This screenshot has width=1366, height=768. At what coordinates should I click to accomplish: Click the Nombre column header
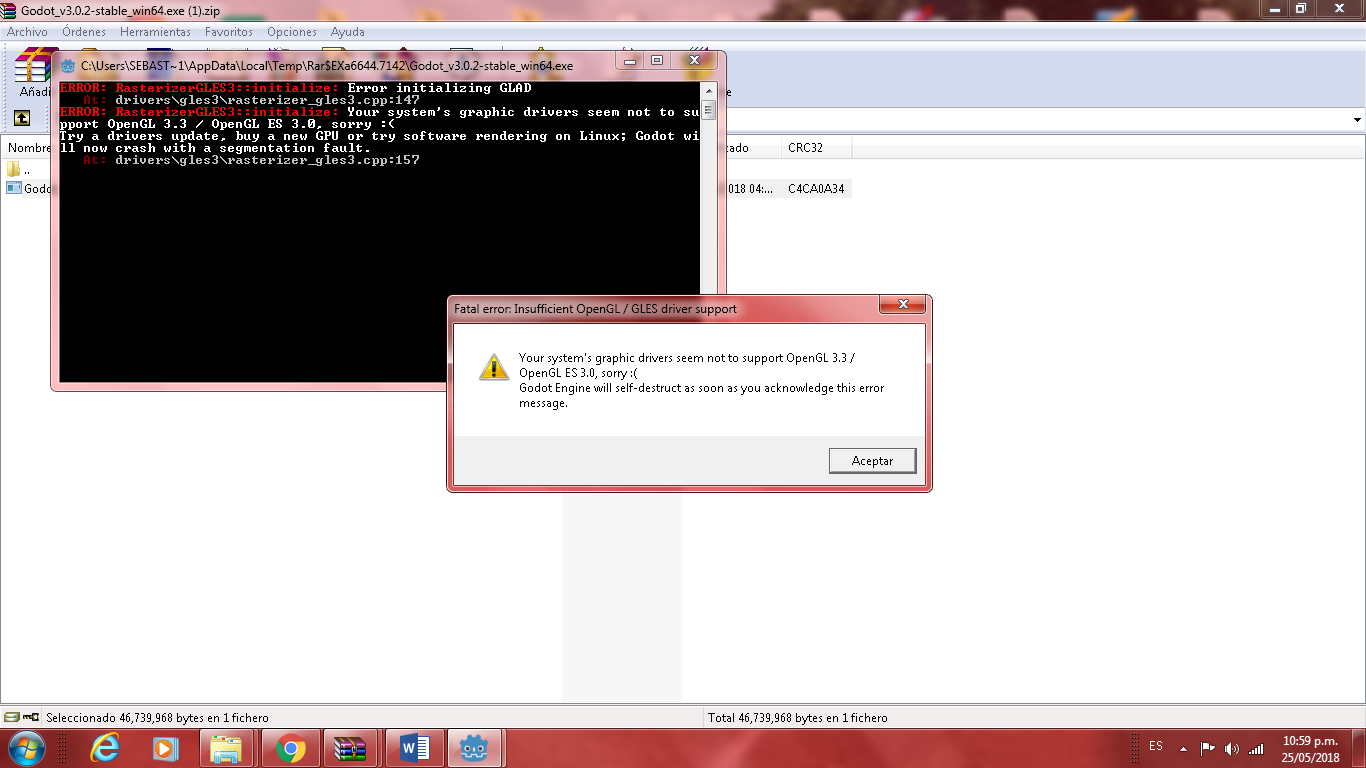pyautogui.click(x=28, y=148)
